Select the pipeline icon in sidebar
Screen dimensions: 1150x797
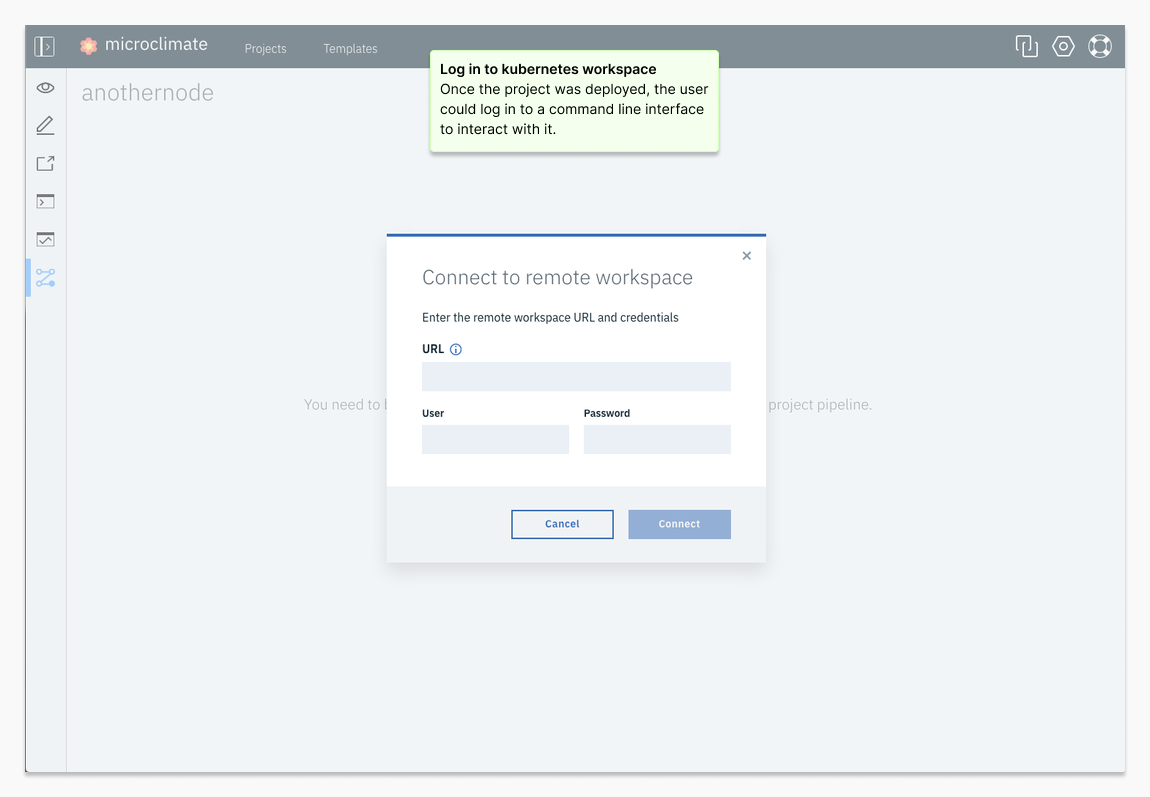(x=45, y=278)
